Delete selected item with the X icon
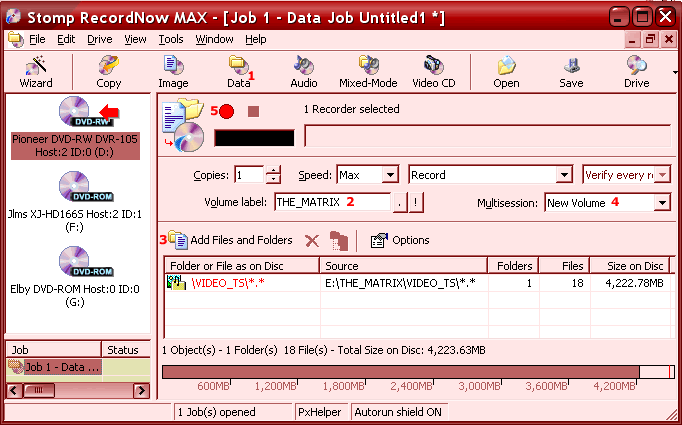 pos(312,241)
